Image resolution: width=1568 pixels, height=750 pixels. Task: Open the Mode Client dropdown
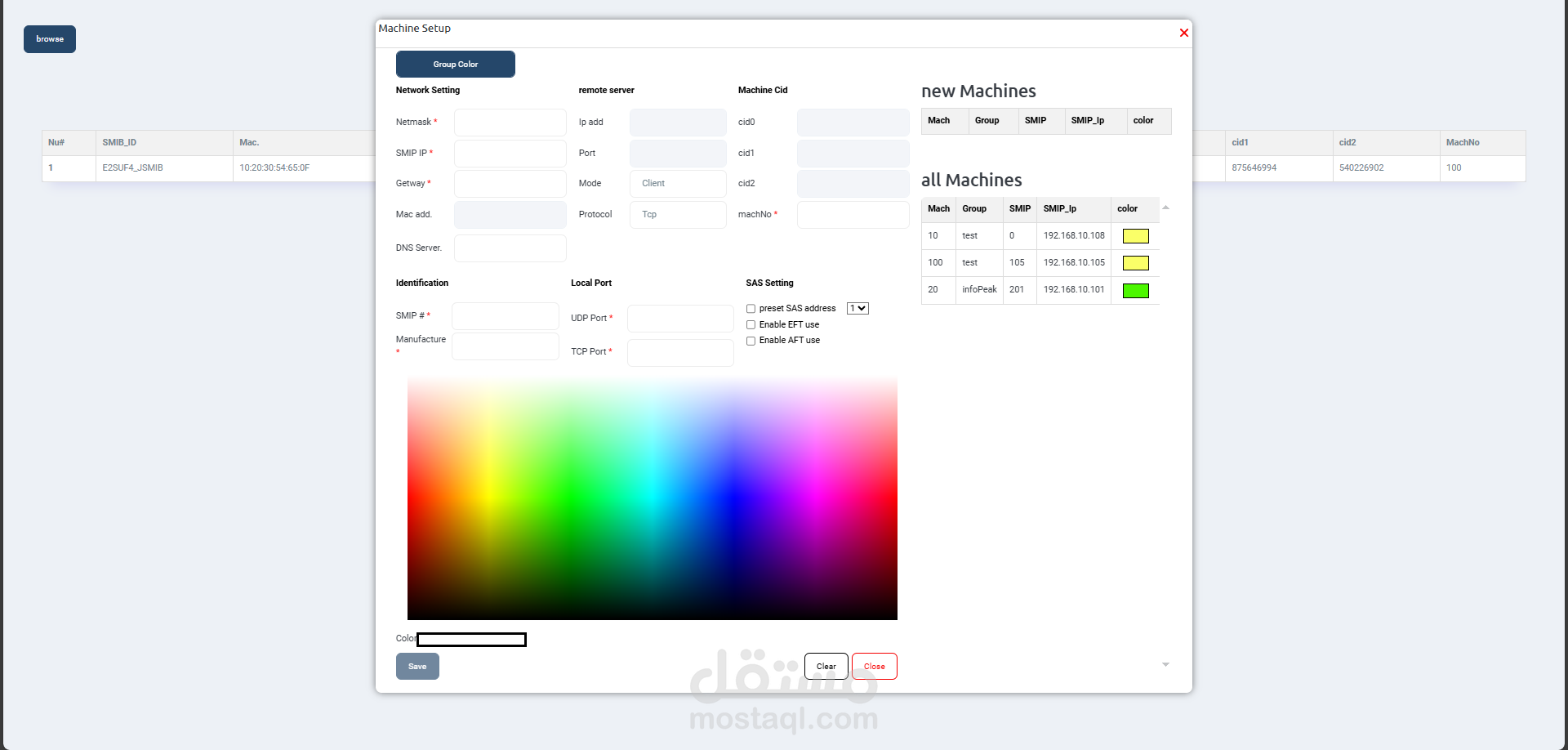(678, 184)
